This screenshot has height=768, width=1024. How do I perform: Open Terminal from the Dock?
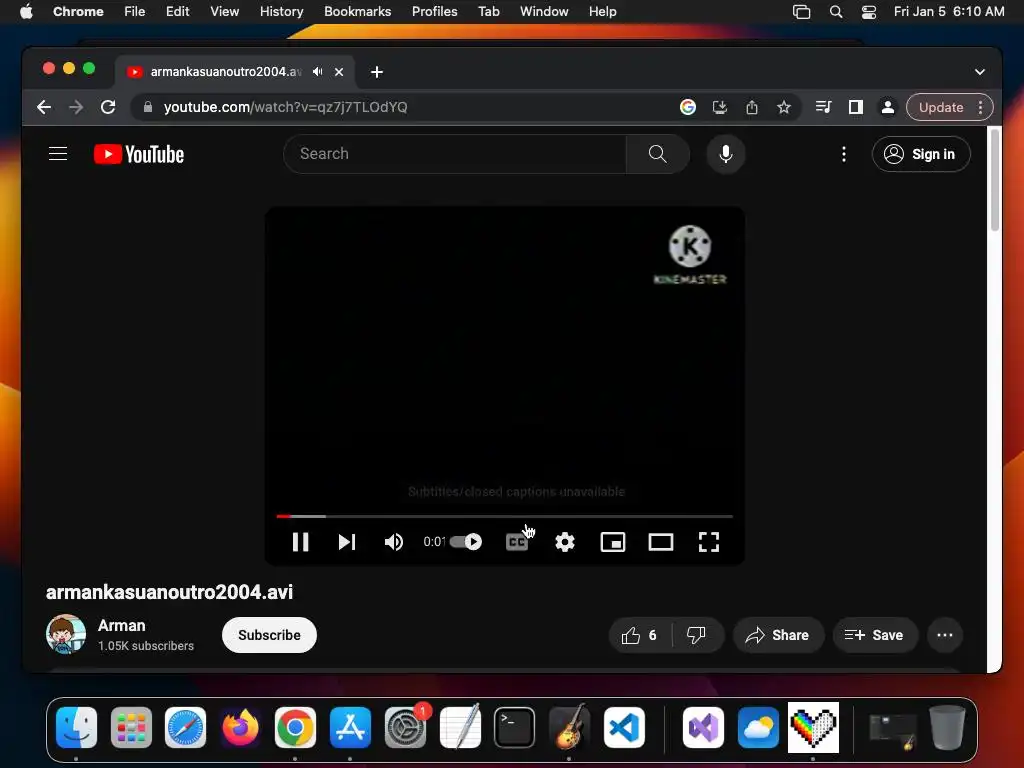(x=515, y=727)
